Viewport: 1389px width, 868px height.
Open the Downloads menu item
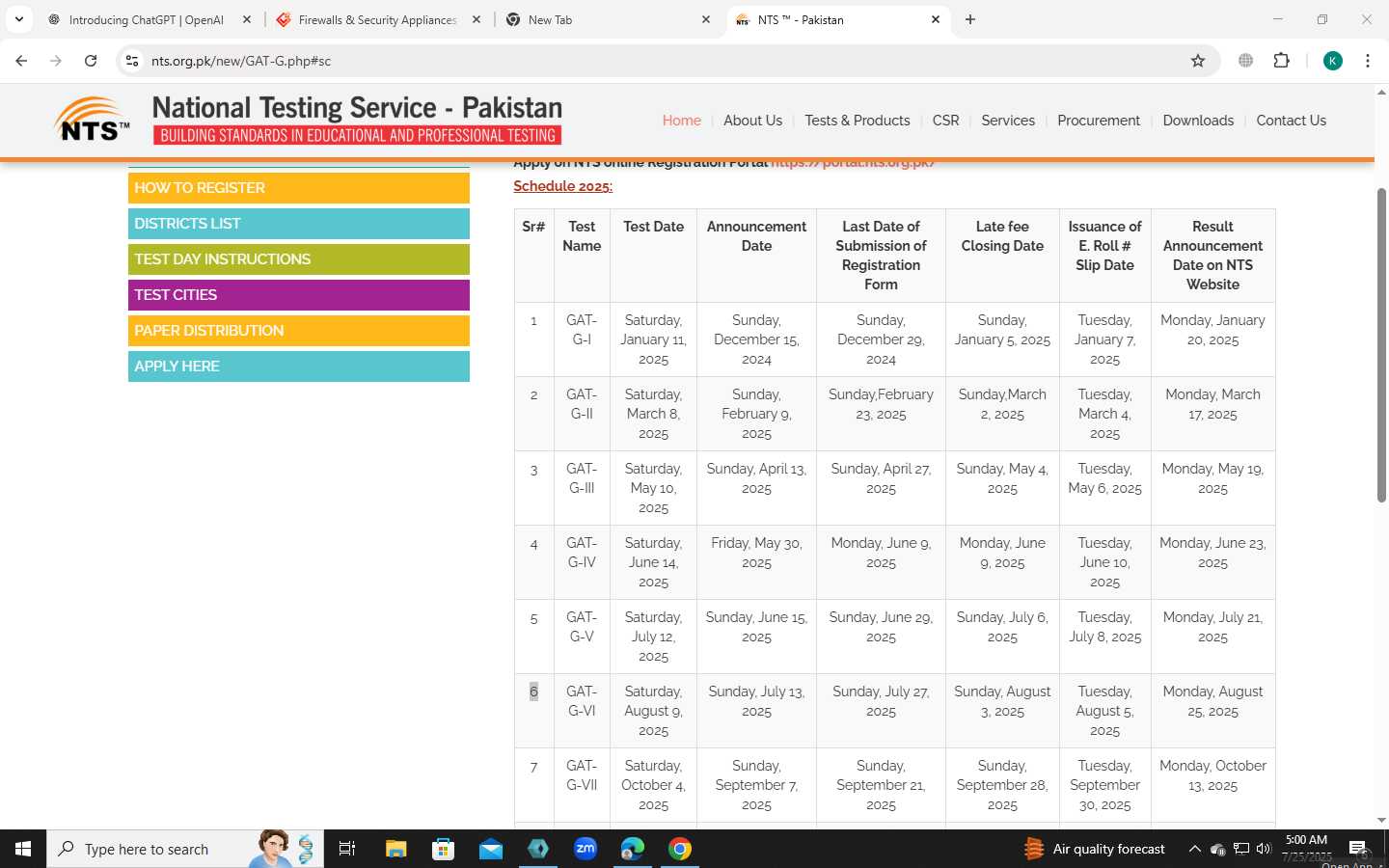point(1198,121)
